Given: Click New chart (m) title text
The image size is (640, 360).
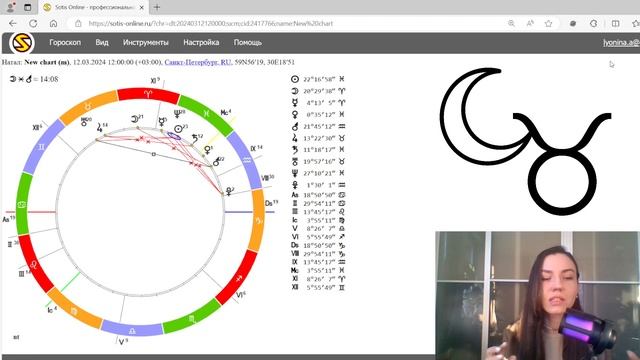Looking at the screenshot, I should (47, 62).
